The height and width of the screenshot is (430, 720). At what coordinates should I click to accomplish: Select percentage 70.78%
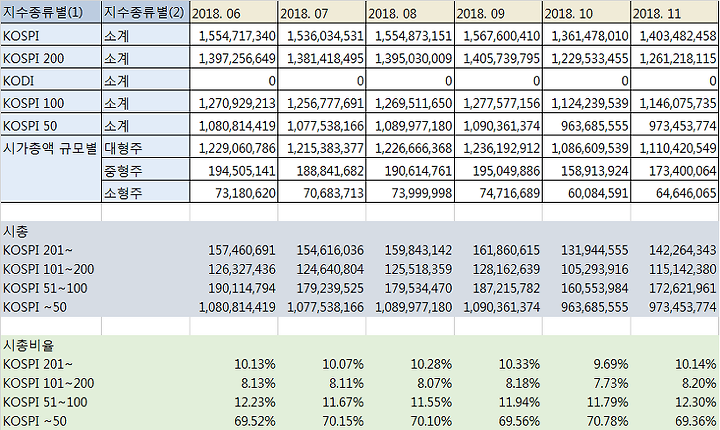coord(608,421)
